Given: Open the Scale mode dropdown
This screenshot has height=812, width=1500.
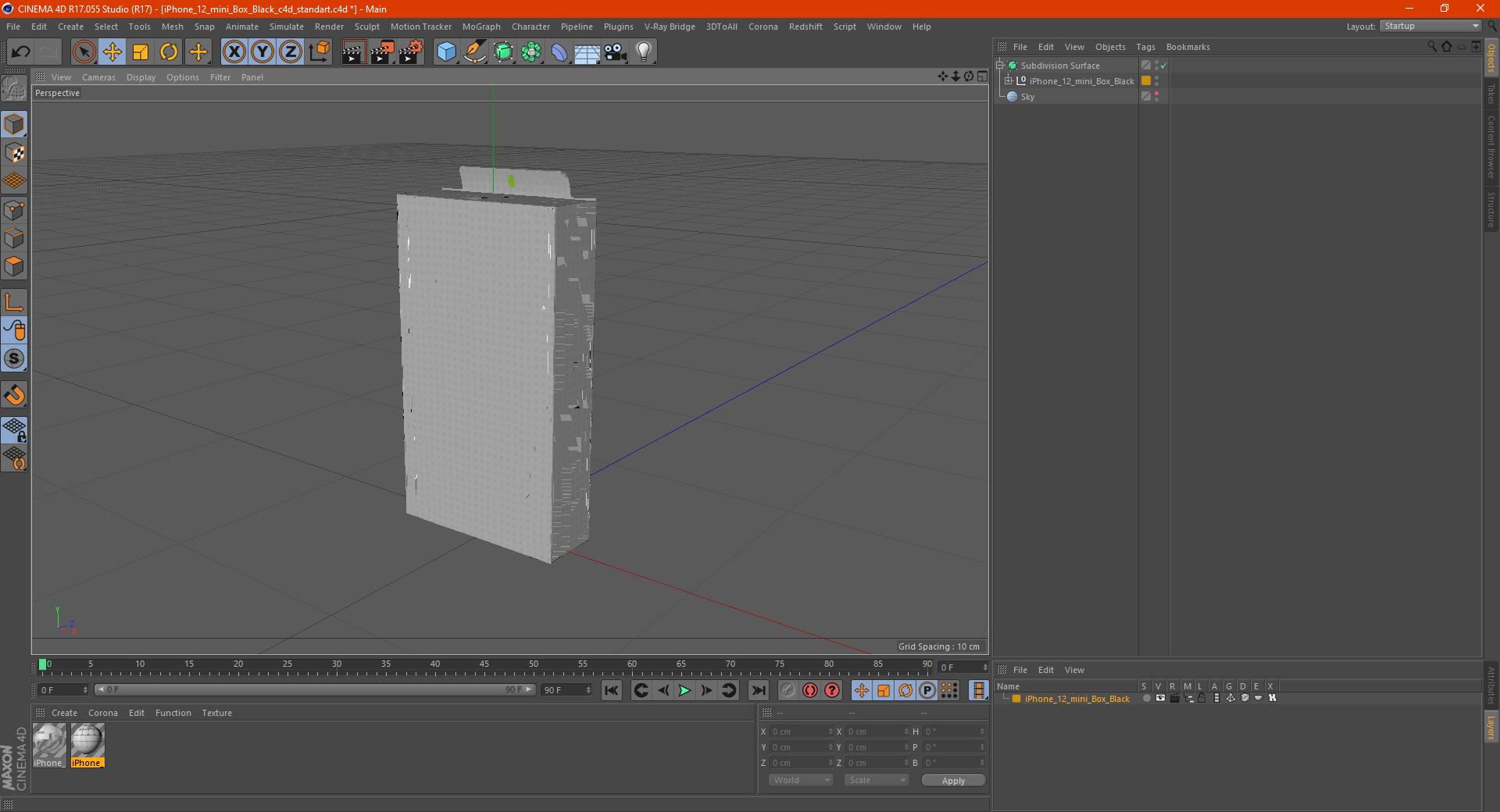Looking at the screenshot, I should click(x=877, y=781).
